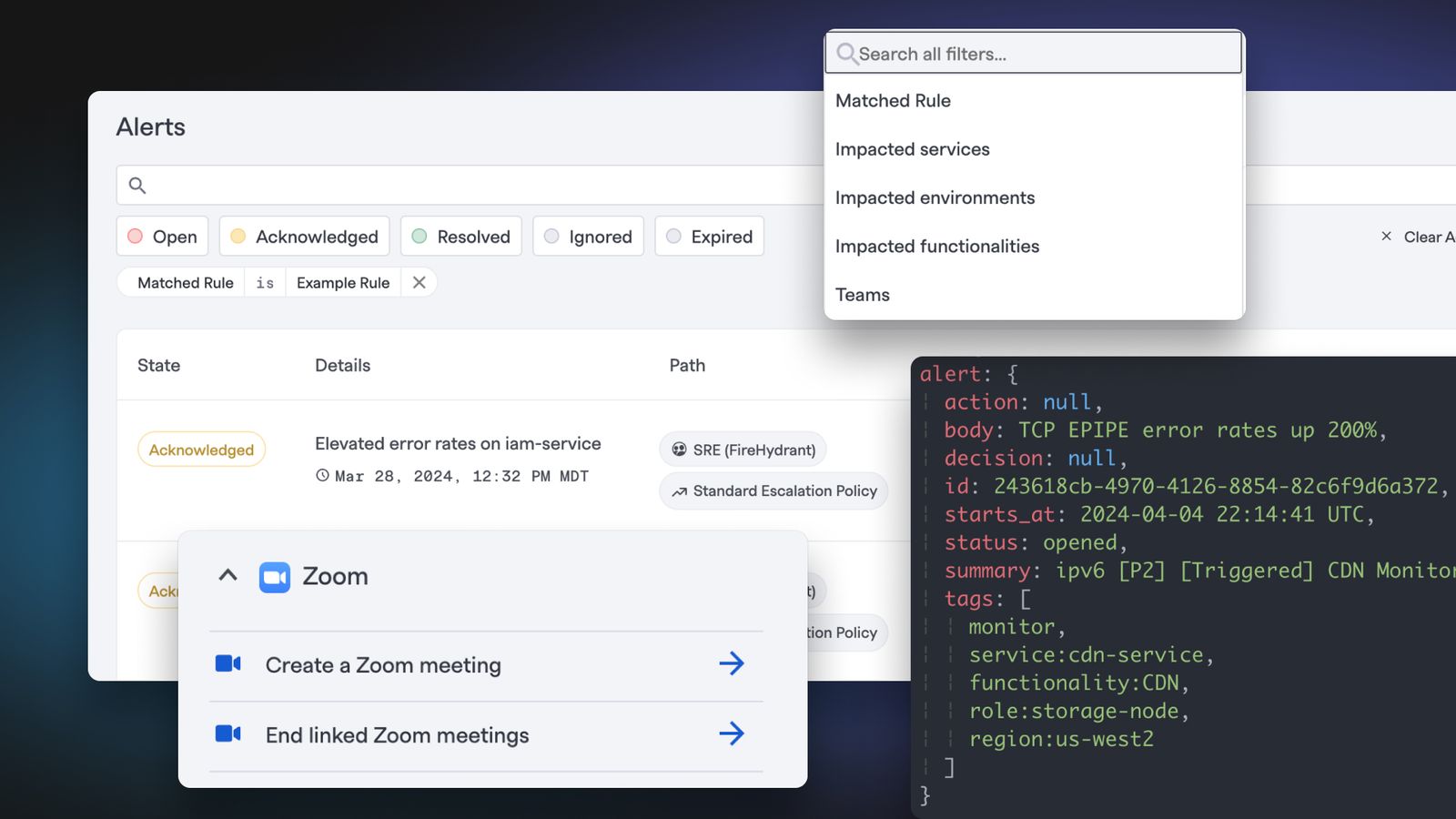Remove the Matched Rule filter chip
The width and height of the screenshot is (1456, 819).
coord(419,282)
